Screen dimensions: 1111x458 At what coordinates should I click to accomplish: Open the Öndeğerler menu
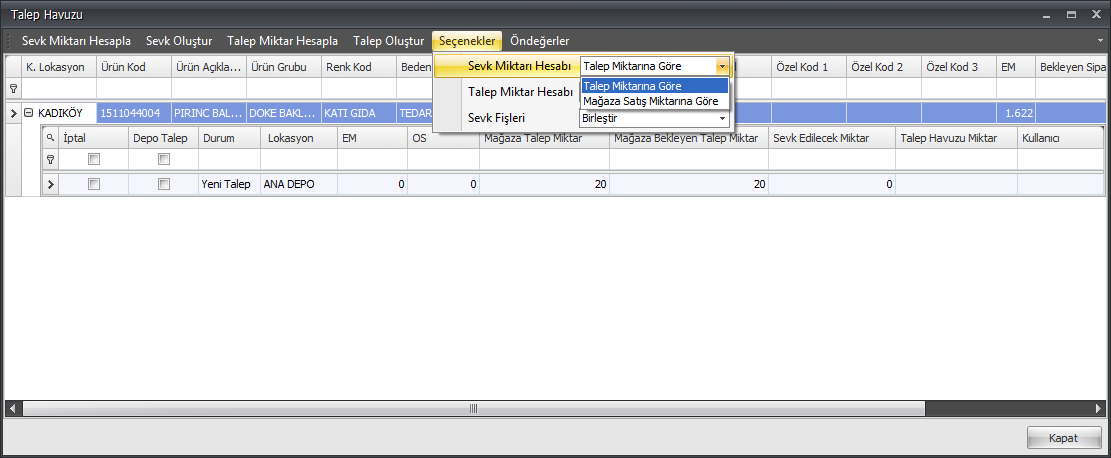[x=539, y=41]
